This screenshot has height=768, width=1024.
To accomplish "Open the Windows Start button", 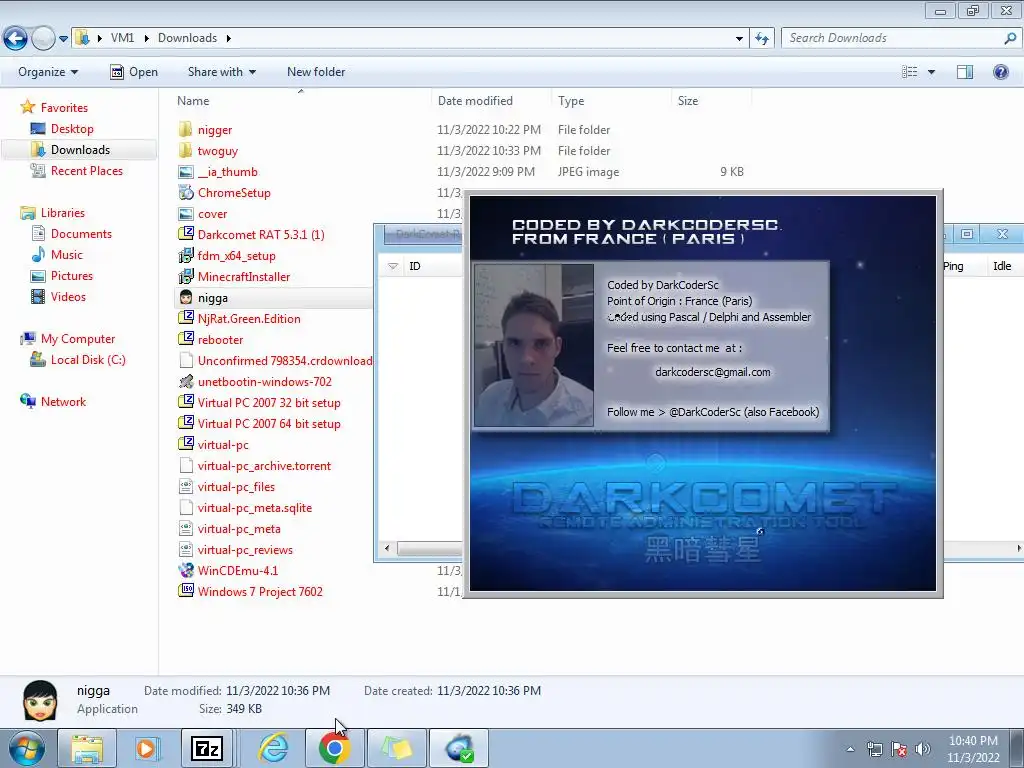I will 26,748.
